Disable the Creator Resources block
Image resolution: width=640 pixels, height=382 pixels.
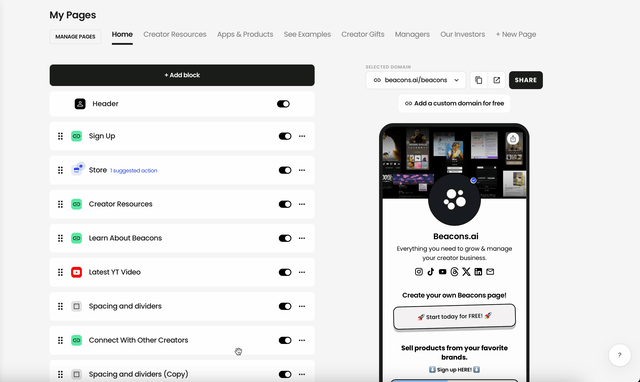[x=285, y=204]
